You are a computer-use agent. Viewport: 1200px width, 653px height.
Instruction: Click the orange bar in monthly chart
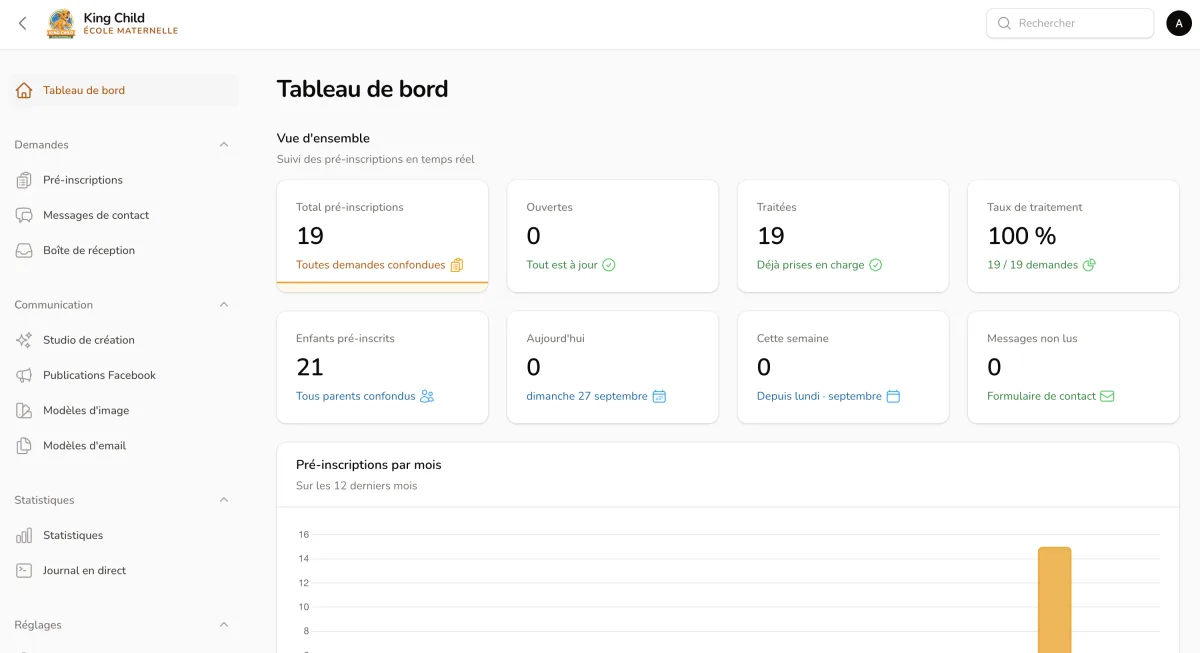1054,600
